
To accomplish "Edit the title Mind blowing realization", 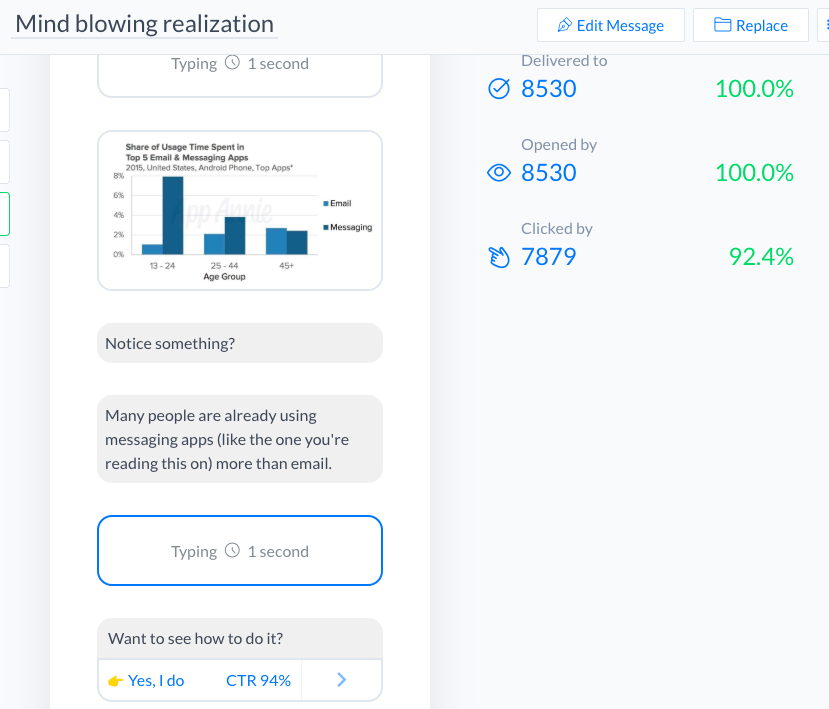I will click(145, 24).
